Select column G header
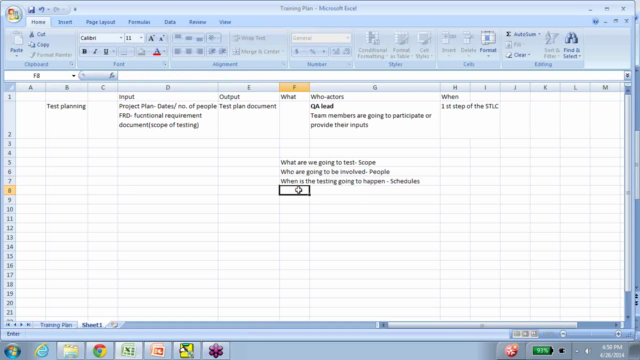This screenshot has height=360, width=640. click(x=375, y=87)
